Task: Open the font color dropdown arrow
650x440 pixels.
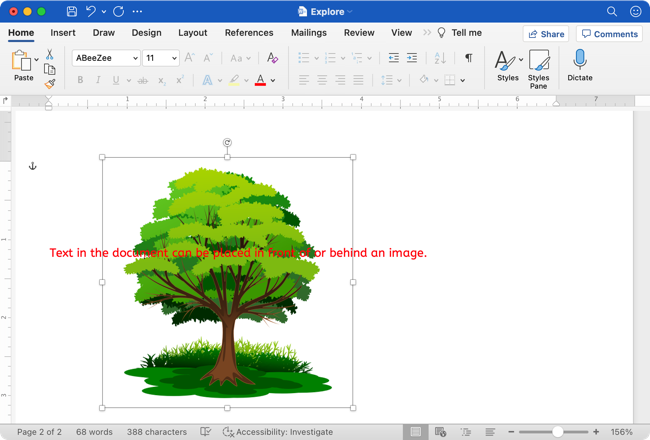Action: click(273, 80)
